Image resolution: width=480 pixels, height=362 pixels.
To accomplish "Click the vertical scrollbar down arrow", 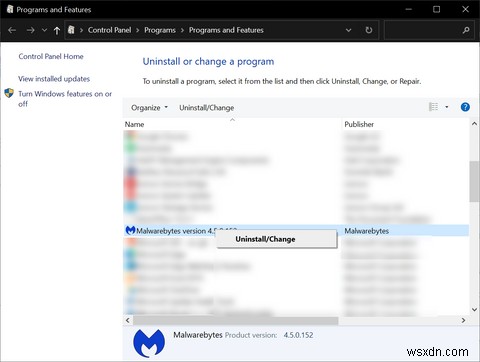I will pos(474,310).
